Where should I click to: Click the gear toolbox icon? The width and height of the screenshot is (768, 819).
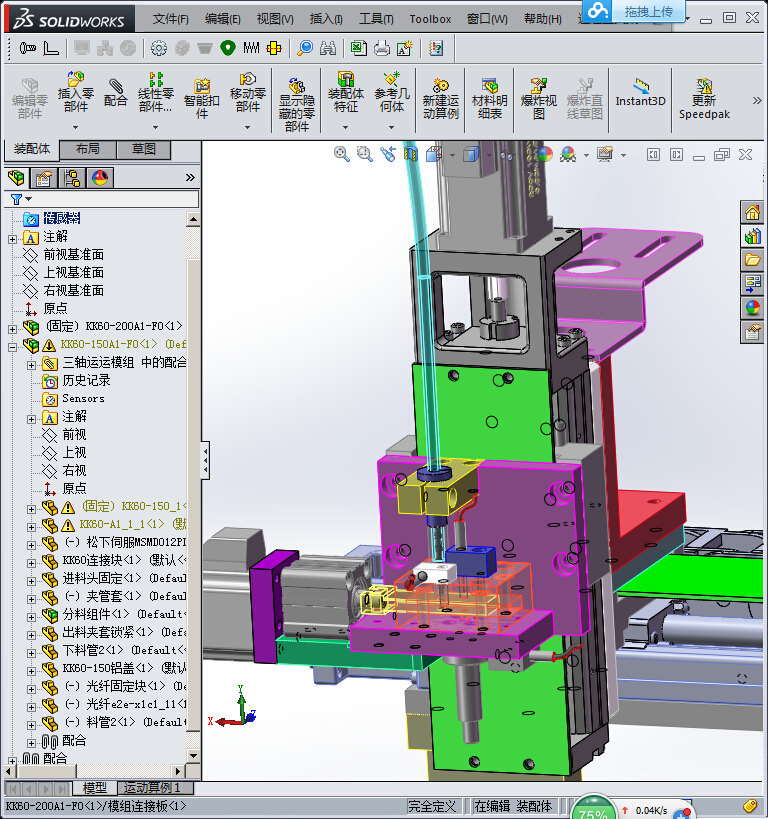[159, 49]
